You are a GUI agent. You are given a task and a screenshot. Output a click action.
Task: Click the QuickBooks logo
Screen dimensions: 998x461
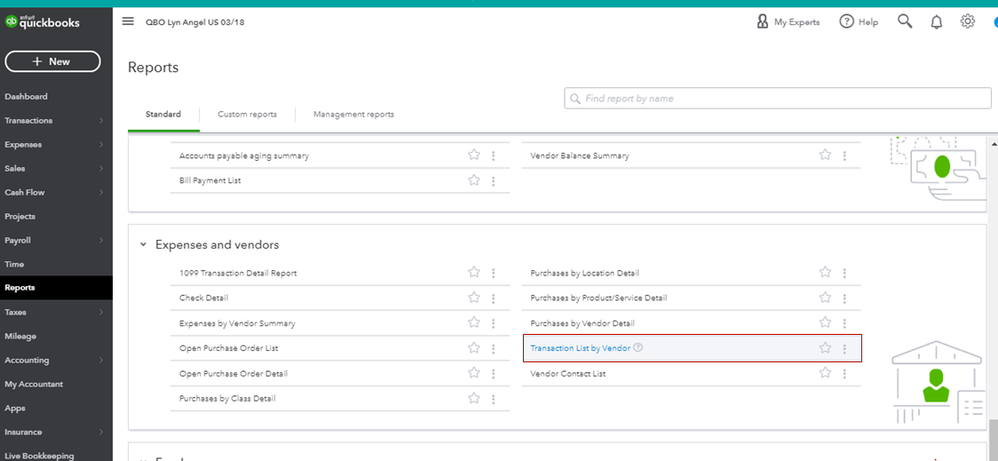[x=43, y=21]
